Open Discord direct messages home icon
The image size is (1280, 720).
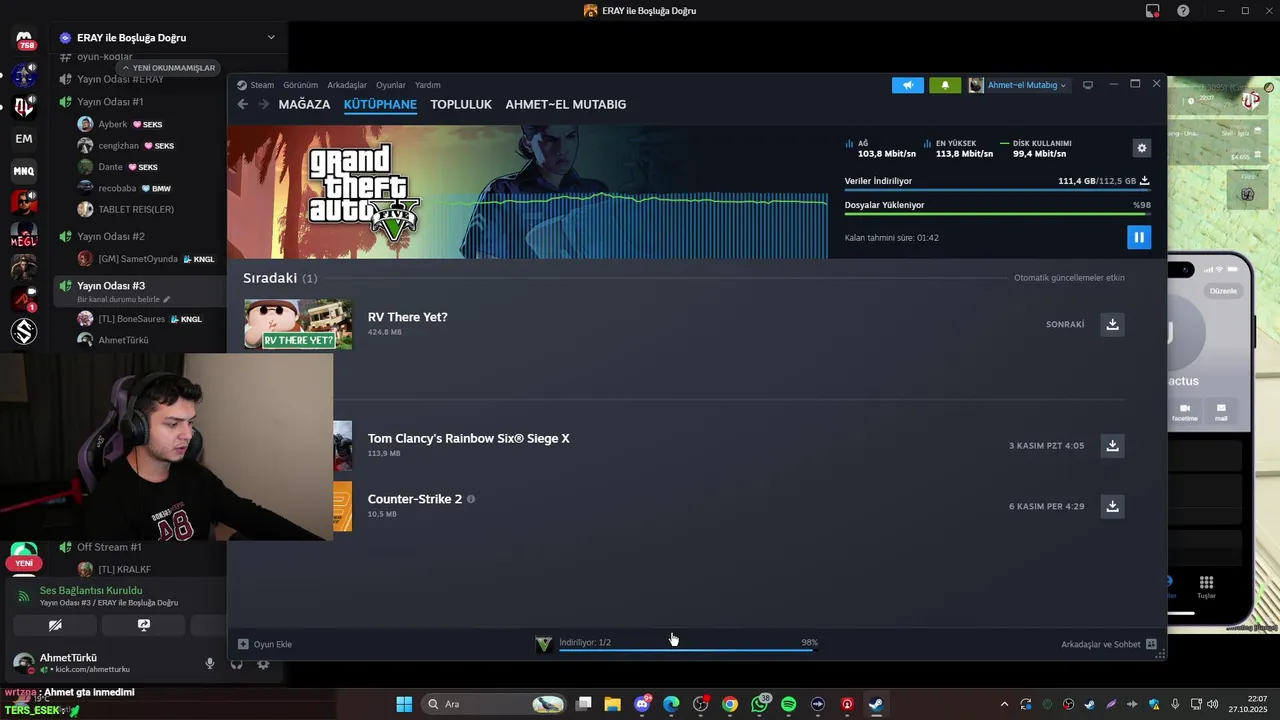tap(24, 39)
